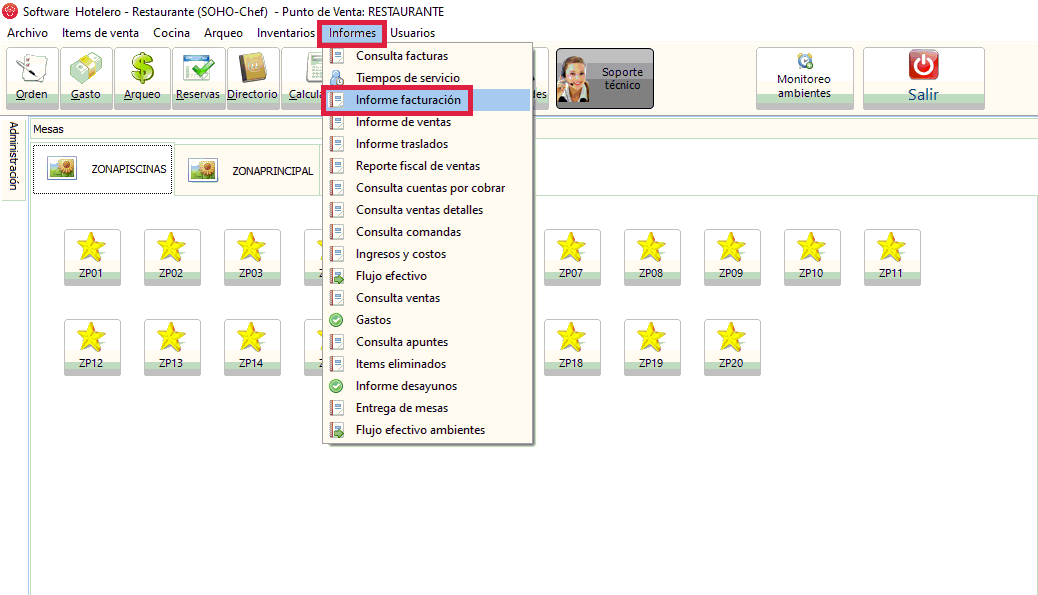Screen dimensions: 1038x595
Task: Open the Inventarios menu
Action: pos(285,33)
